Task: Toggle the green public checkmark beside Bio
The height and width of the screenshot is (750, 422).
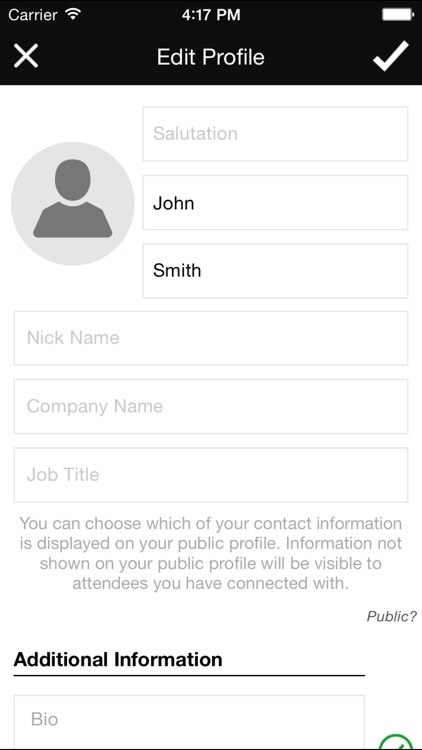Action: click(x=396, y=742)
